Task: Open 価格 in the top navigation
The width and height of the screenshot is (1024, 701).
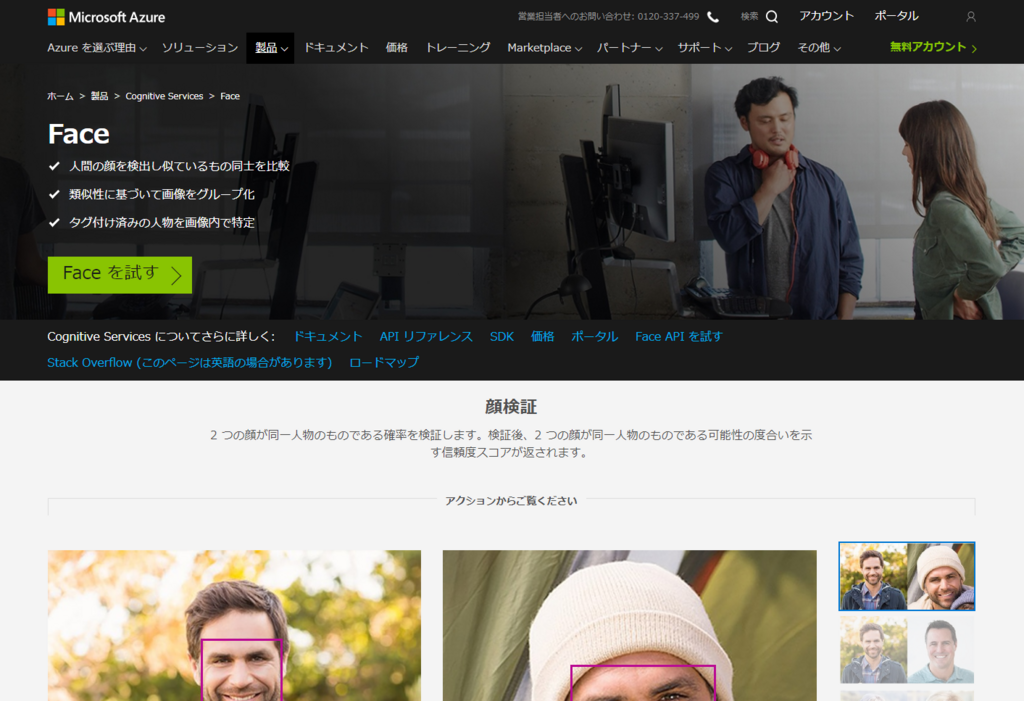Action: [396, 48]
